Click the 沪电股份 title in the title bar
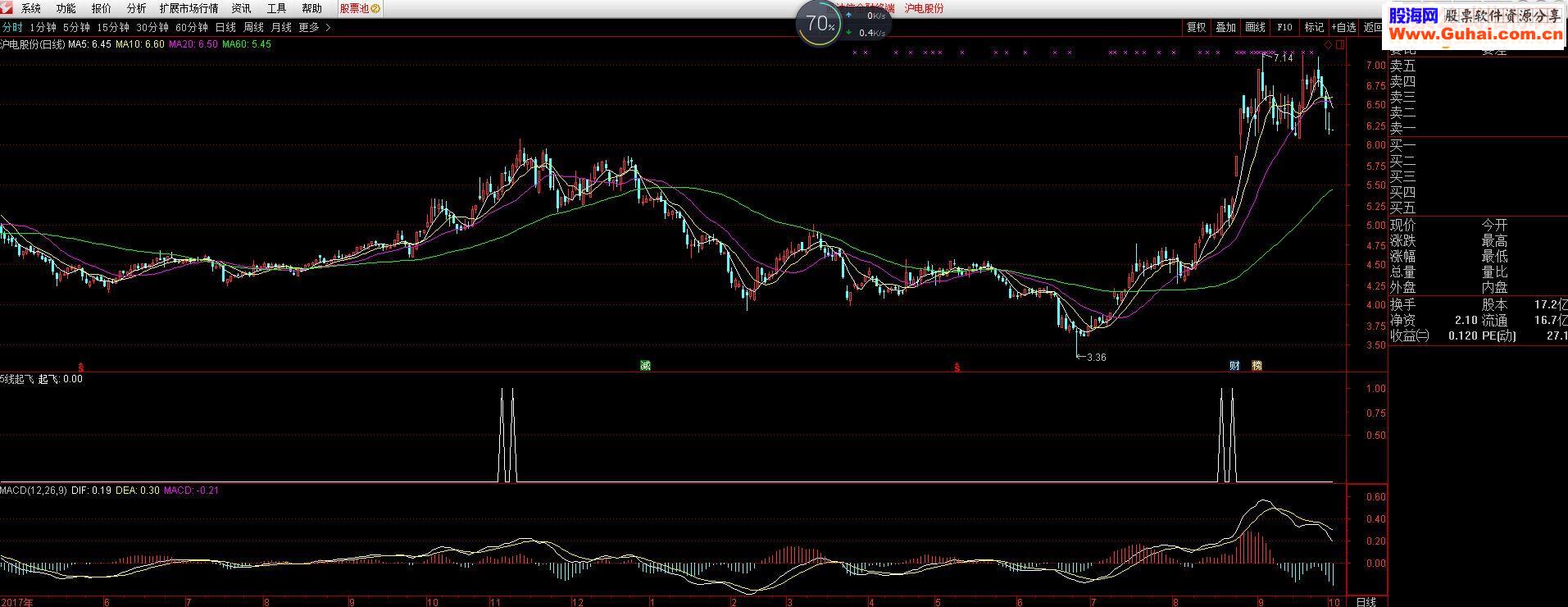 point(924,8)
